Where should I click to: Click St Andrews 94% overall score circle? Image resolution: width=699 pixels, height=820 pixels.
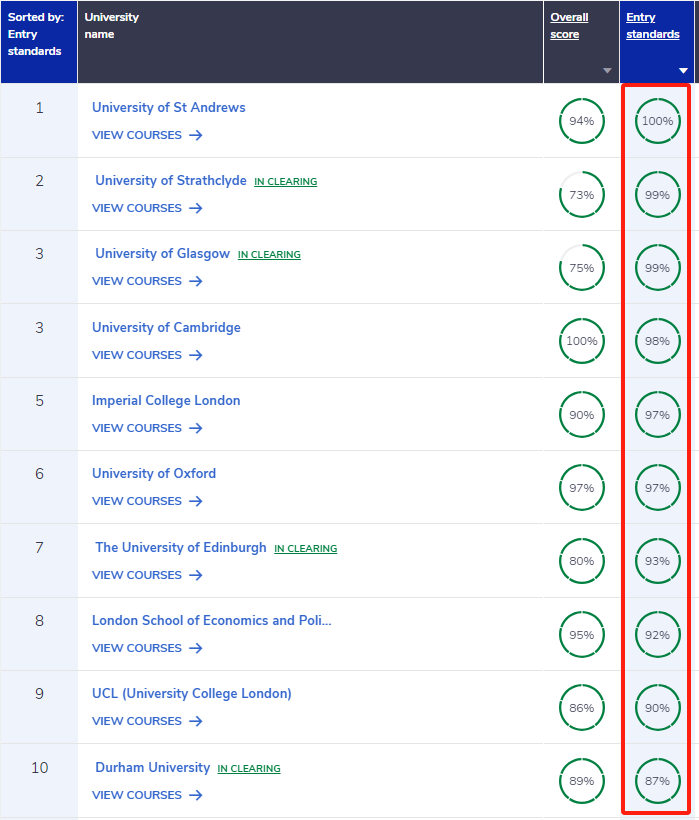point(582,121)
